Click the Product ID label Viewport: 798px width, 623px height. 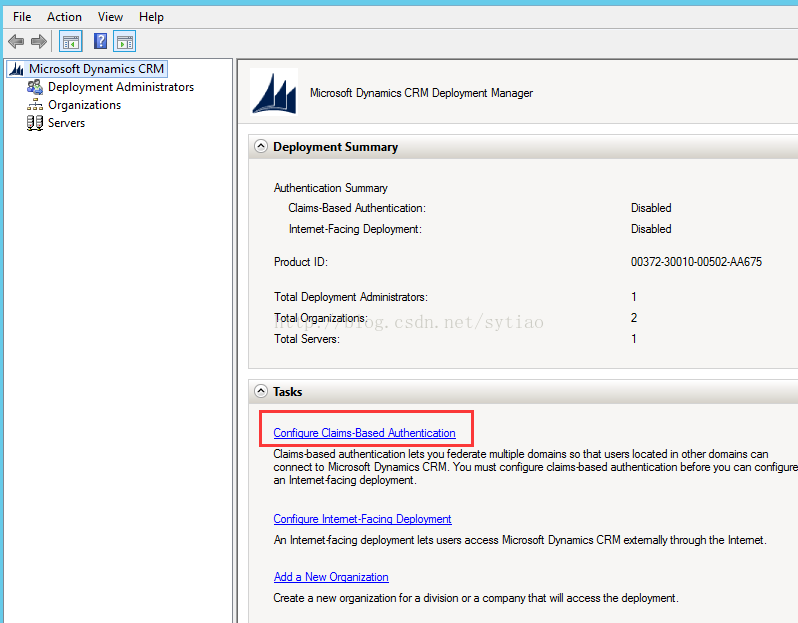click(301, 262)
